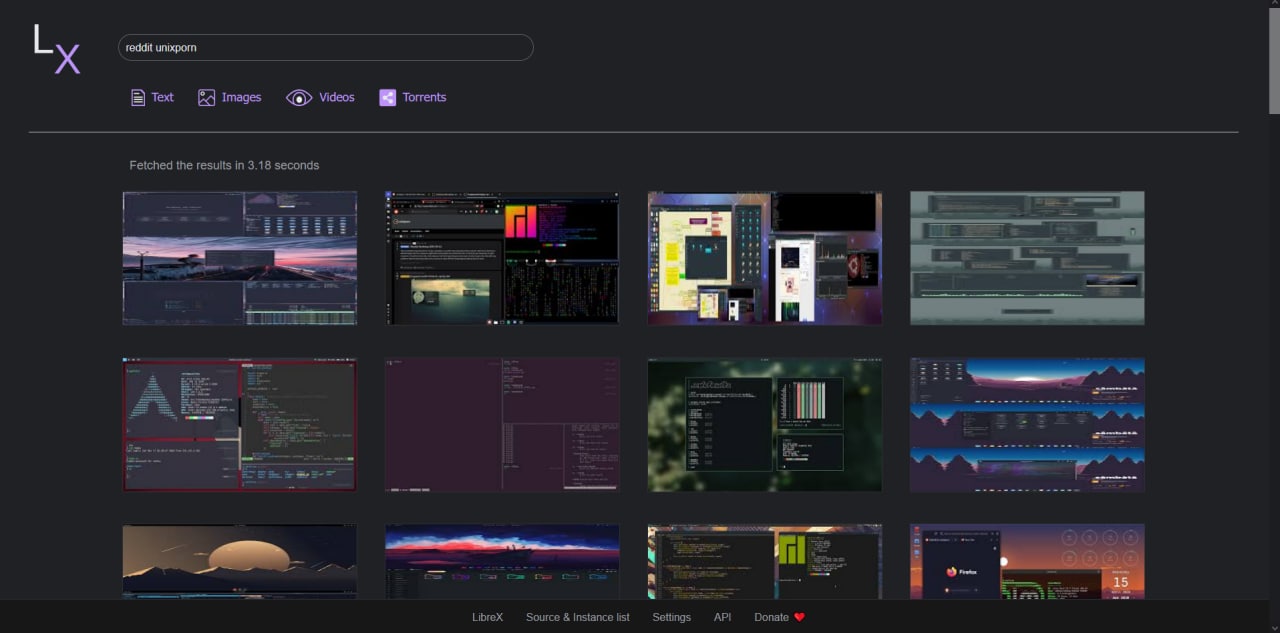Open the Torrents results tab
The height and width of the screenshot is (633, 1280).
click(412, 97)
